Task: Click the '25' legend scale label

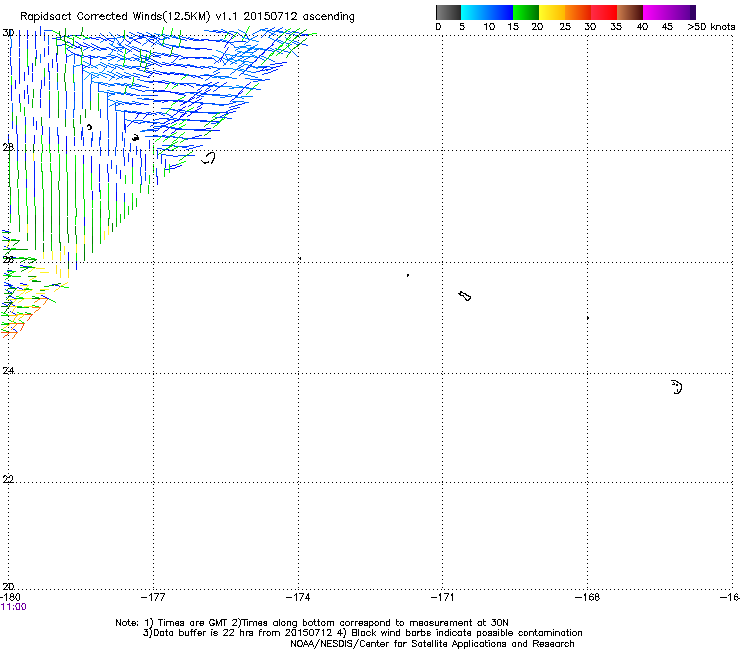Action: (x=564, y=27)
